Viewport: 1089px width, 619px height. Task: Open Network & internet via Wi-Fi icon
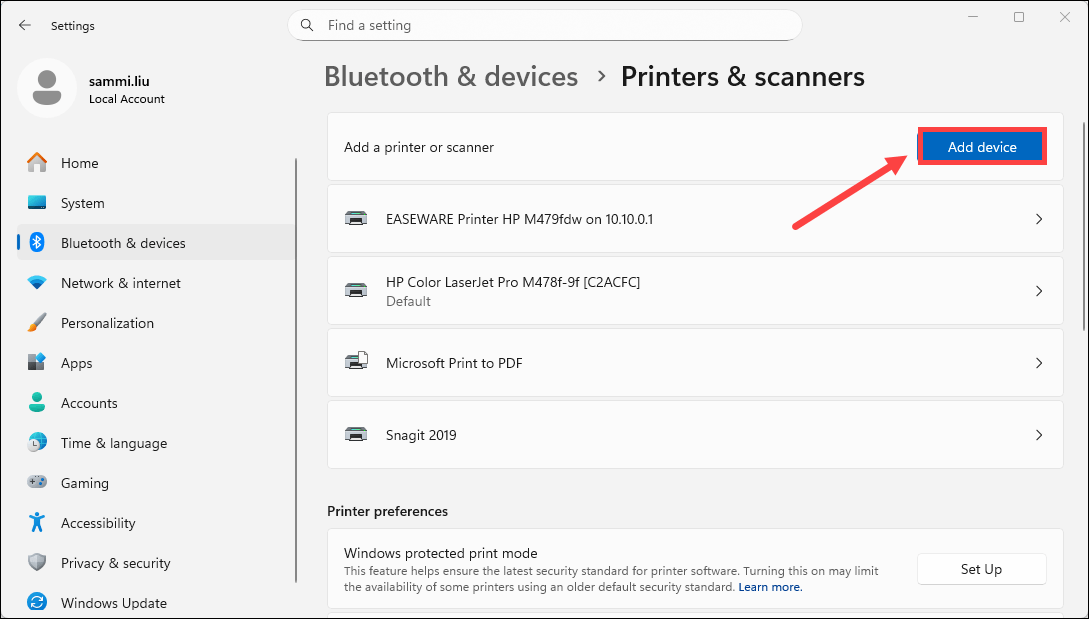37,283
